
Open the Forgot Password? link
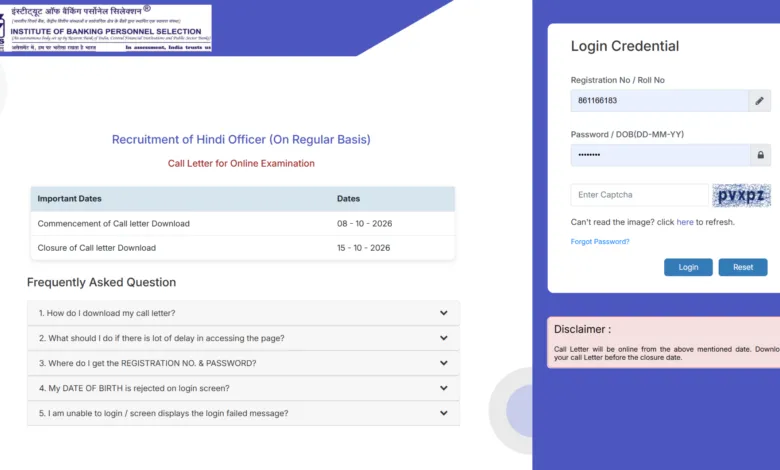point(599,241)
